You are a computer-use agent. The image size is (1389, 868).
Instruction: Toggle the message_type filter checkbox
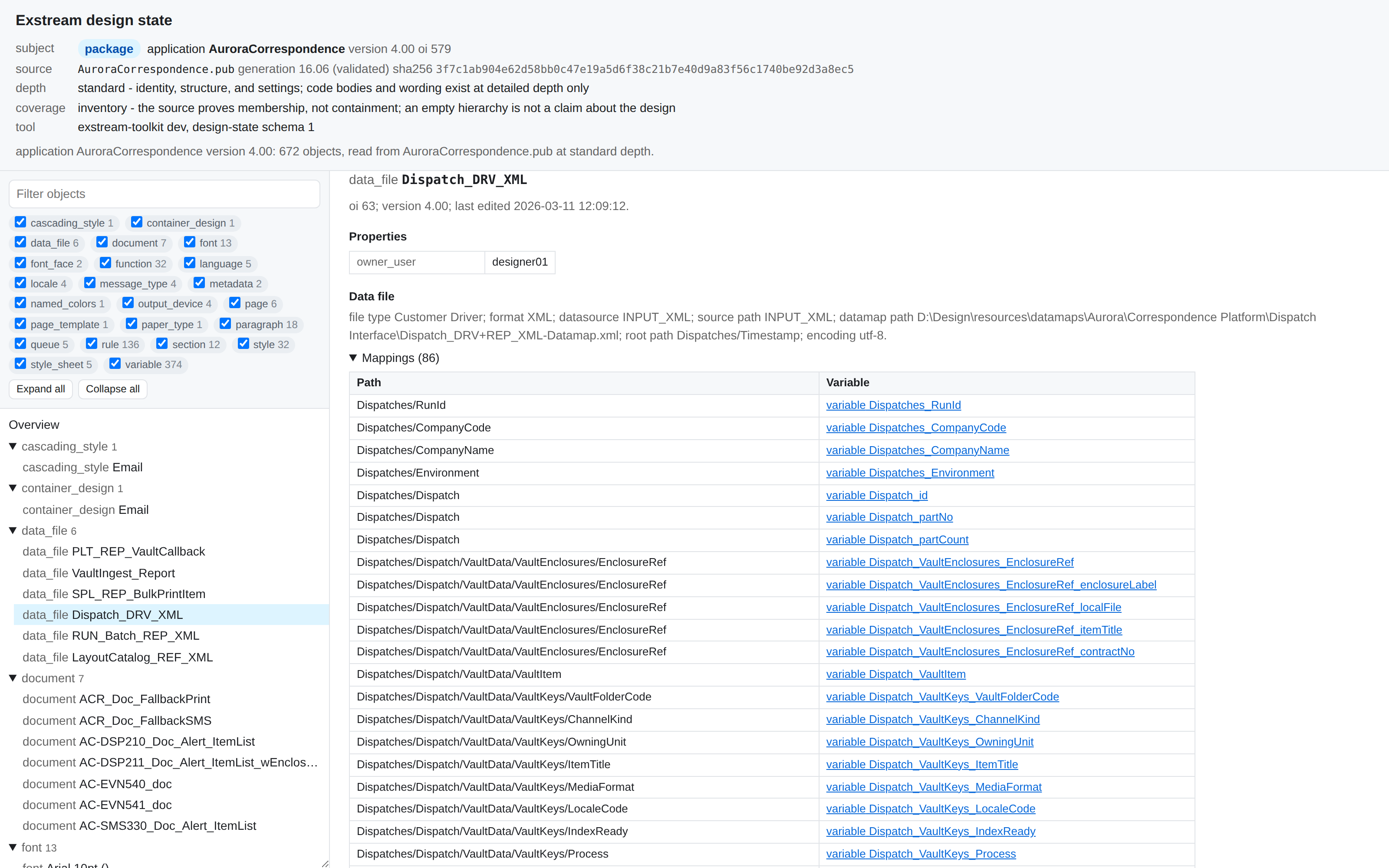point(89,283)
